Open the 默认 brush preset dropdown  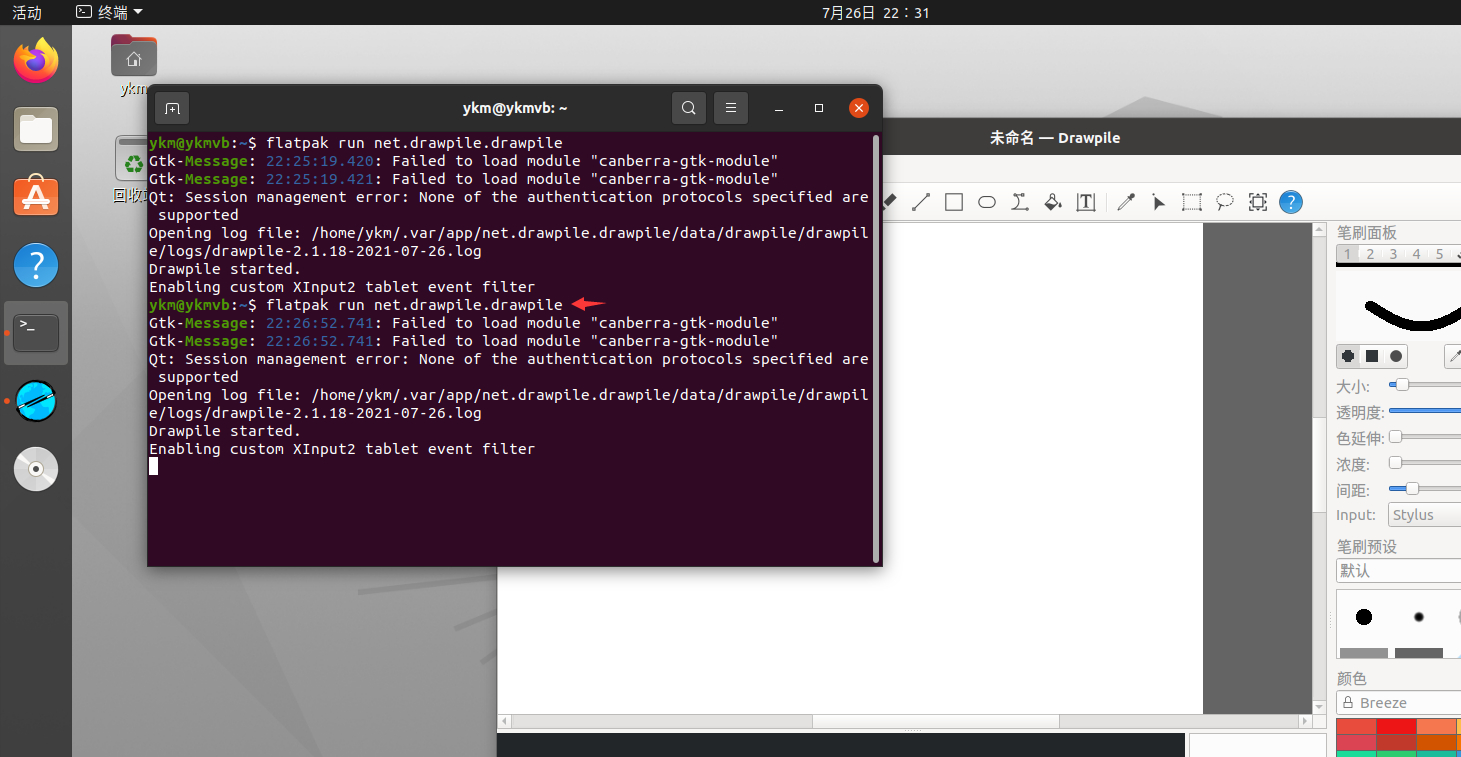1399,571
